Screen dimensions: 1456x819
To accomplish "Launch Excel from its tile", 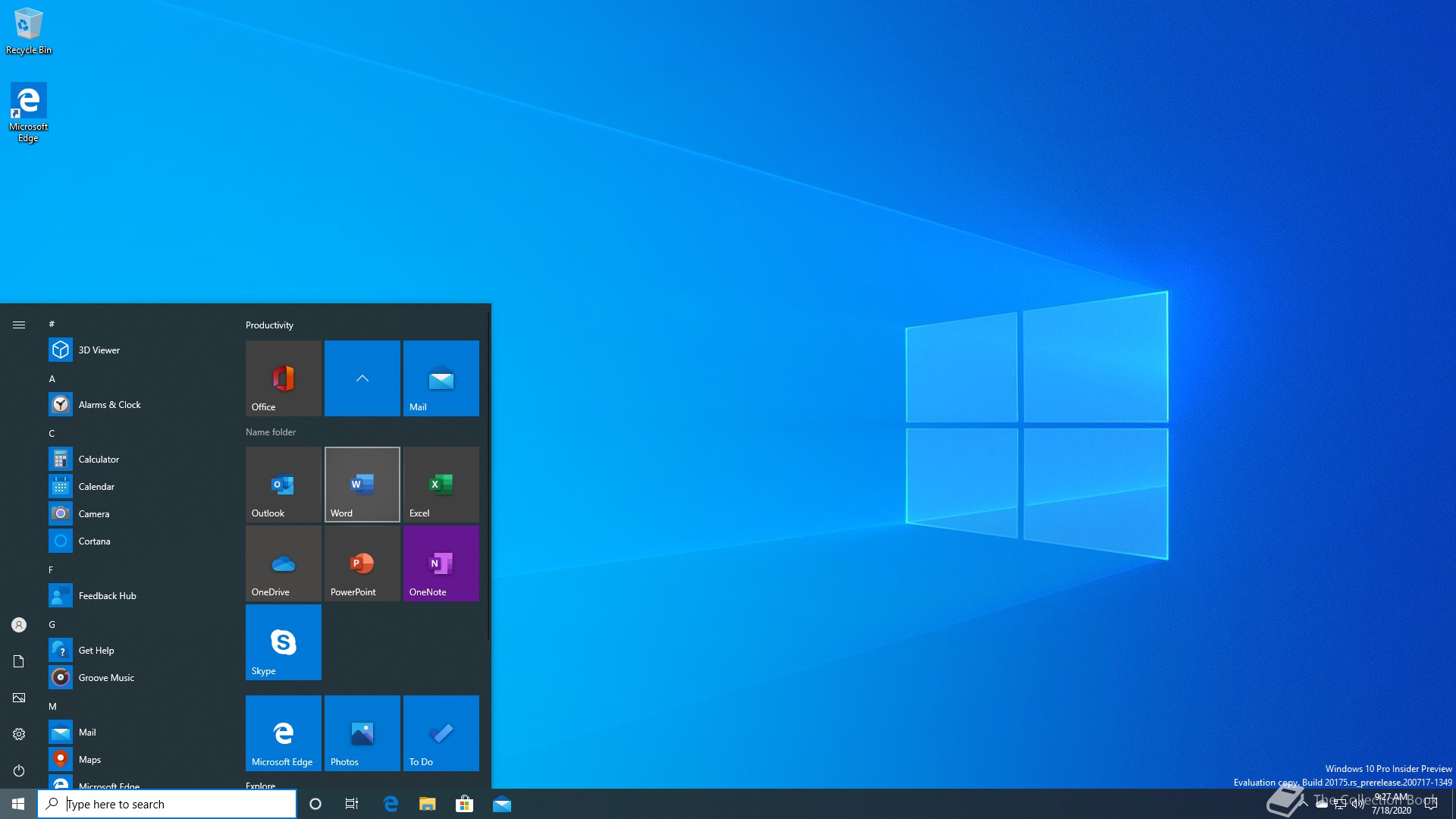I will [x=441, y=485].
